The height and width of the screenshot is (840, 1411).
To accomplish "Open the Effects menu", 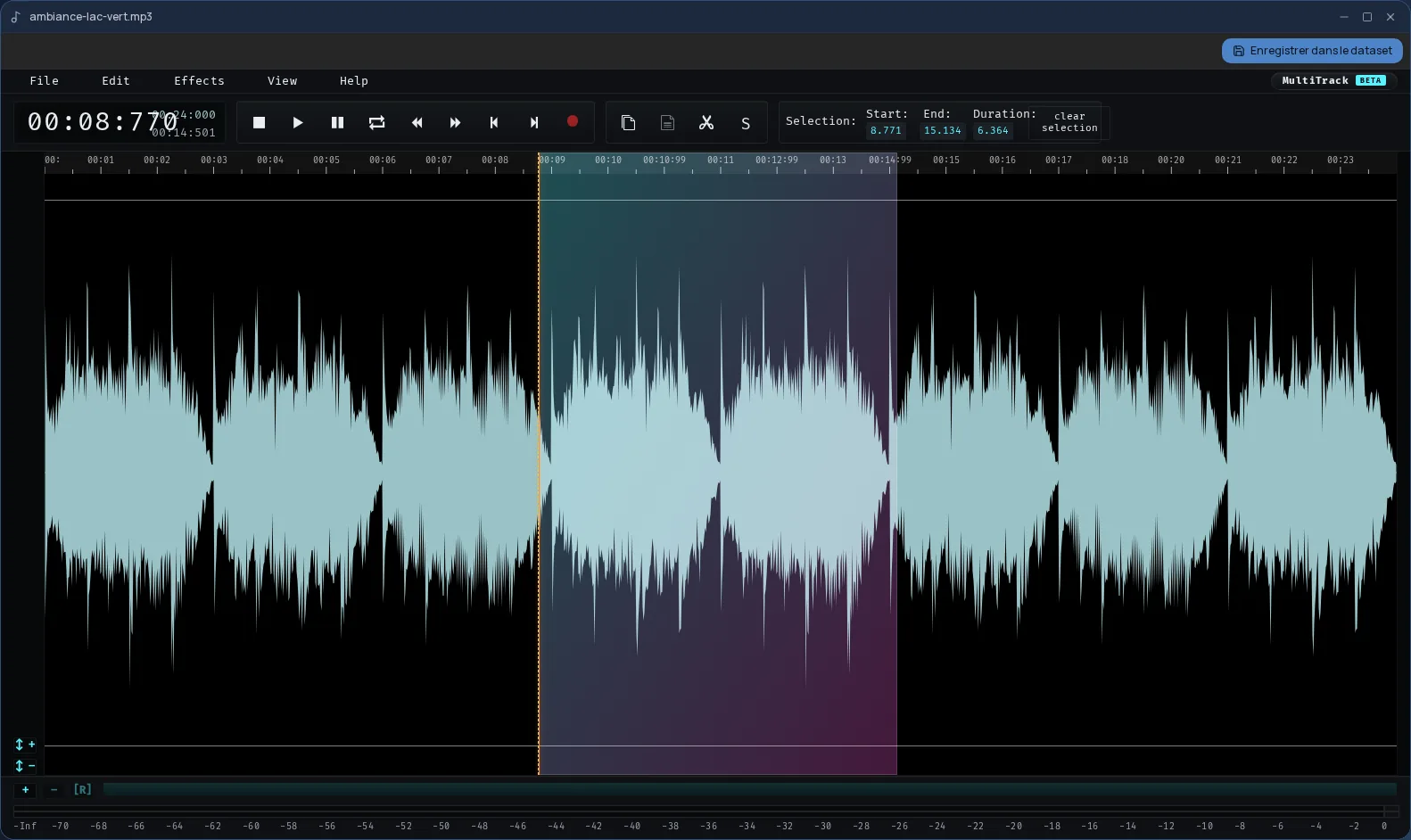I will 199,80.
